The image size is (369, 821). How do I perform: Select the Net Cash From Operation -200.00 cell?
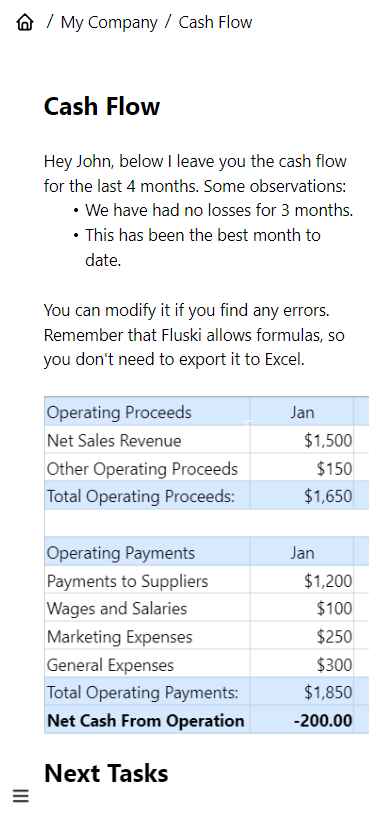pos(302,720)
